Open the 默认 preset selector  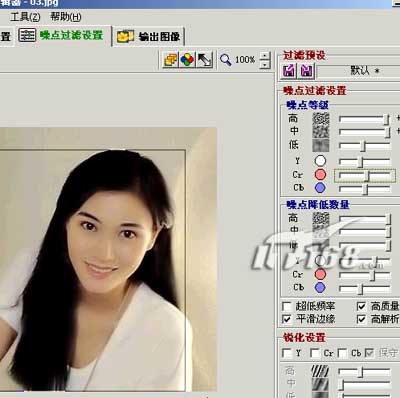click(359, 71)
